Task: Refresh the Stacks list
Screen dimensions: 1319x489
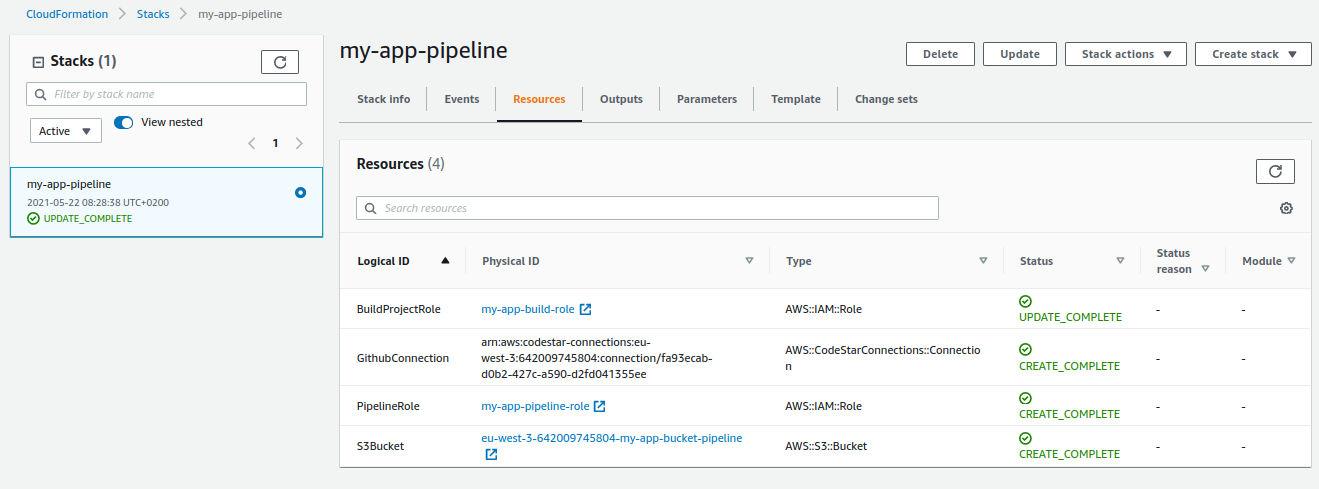Action: point(279,62)
